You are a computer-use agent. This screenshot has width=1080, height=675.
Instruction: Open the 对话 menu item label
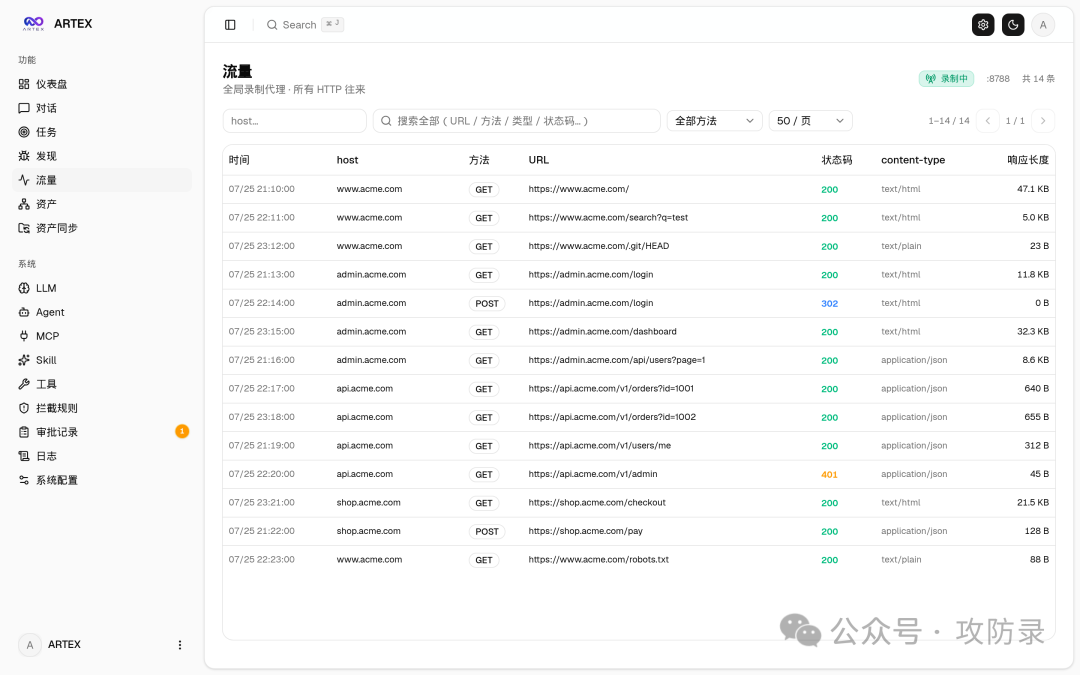point(46,108)
